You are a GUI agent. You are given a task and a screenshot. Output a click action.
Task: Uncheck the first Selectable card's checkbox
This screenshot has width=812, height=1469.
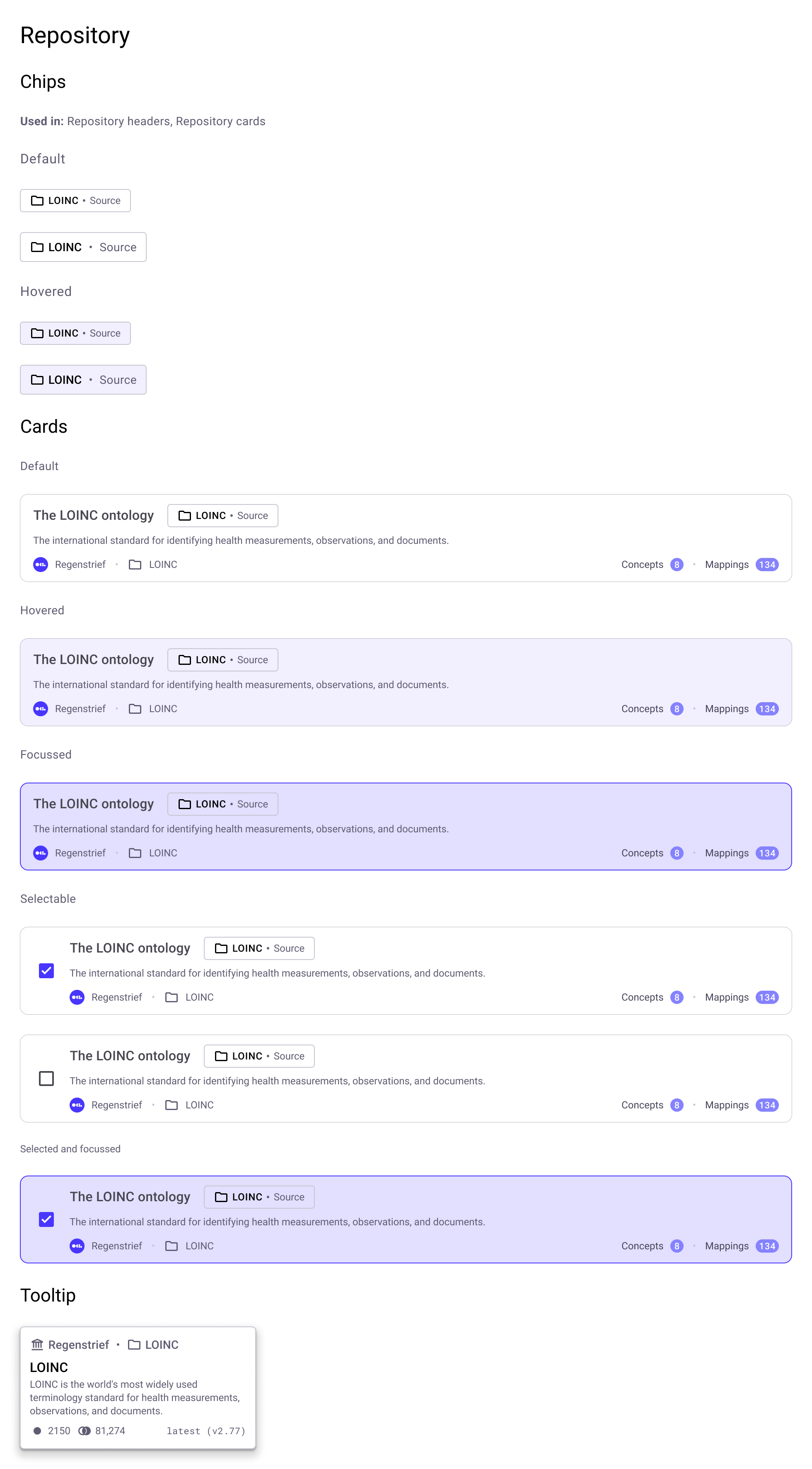[x=46, y=970]
